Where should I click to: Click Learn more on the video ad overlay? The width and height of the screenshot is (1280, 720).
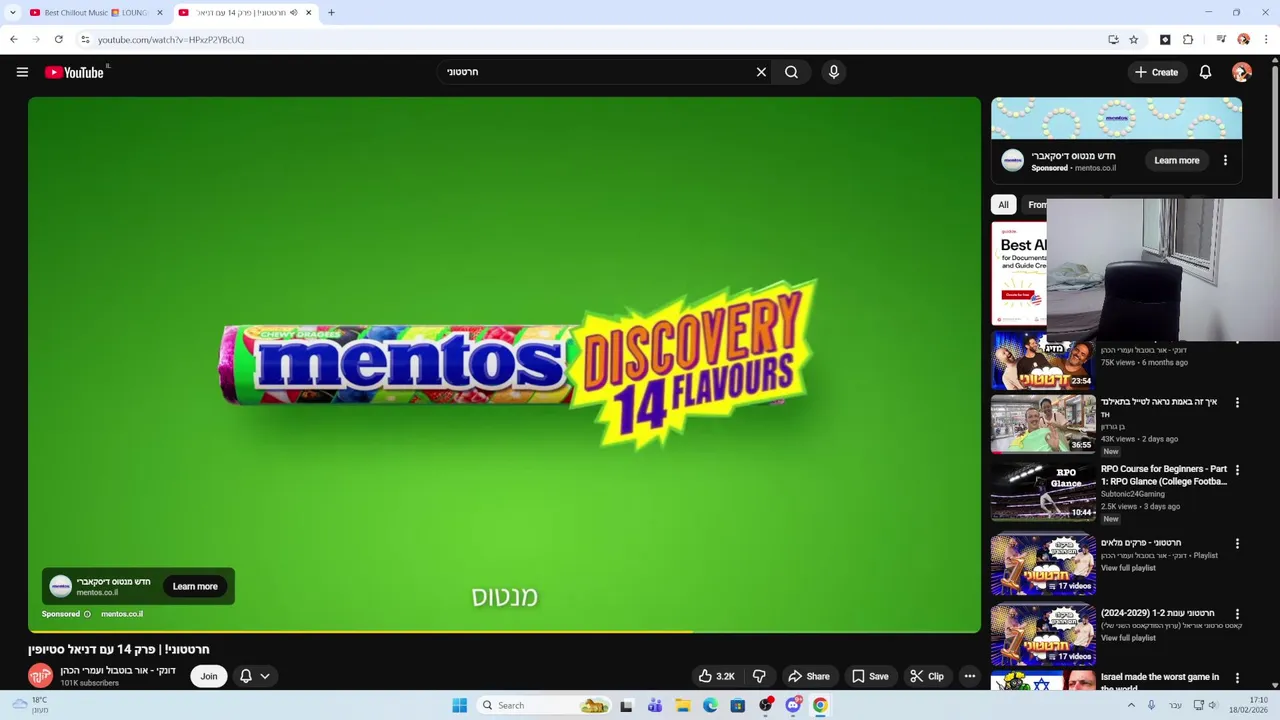click(195, 587)
